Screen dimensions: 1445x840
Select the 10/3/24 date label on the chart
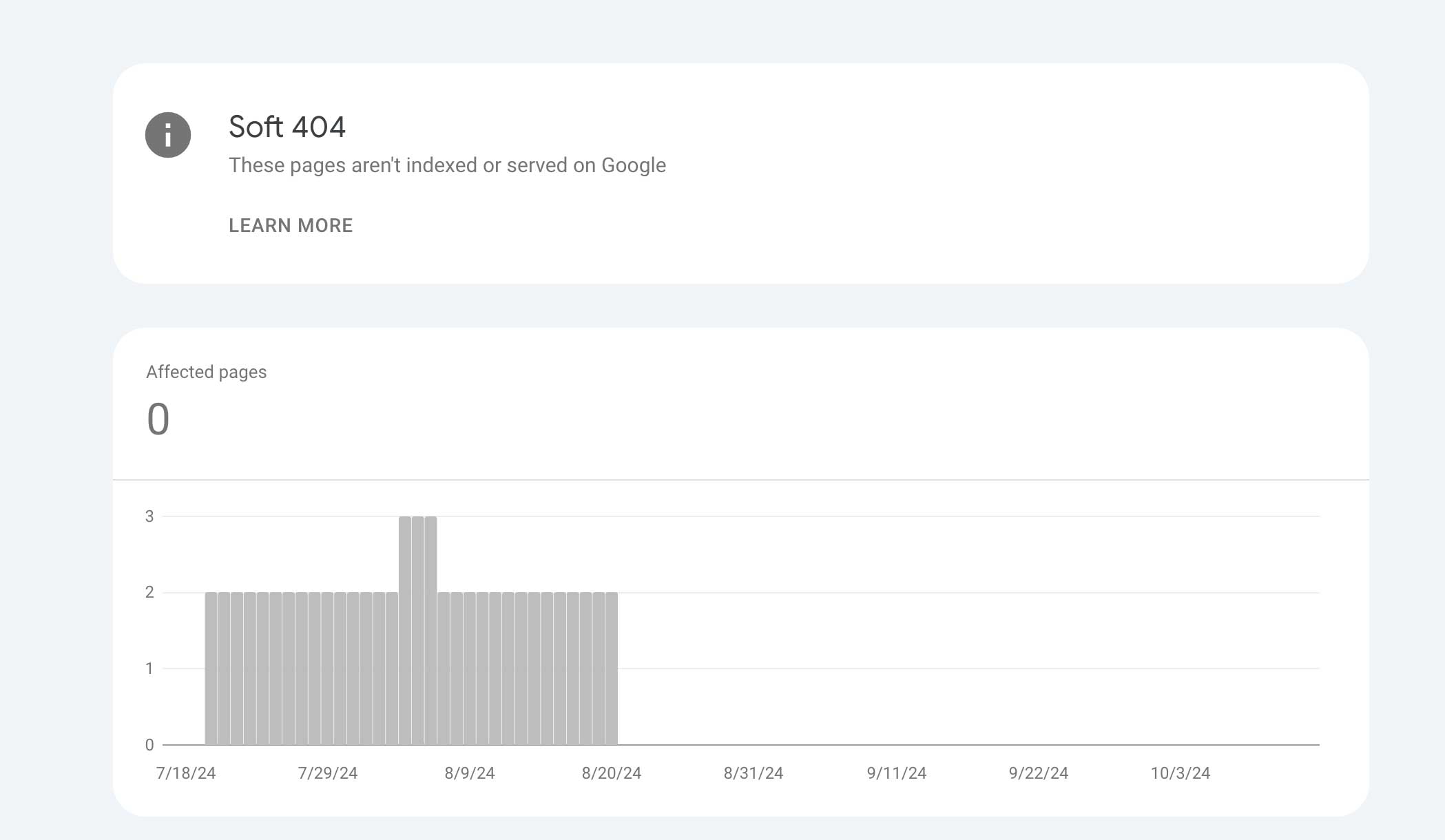1181,773
